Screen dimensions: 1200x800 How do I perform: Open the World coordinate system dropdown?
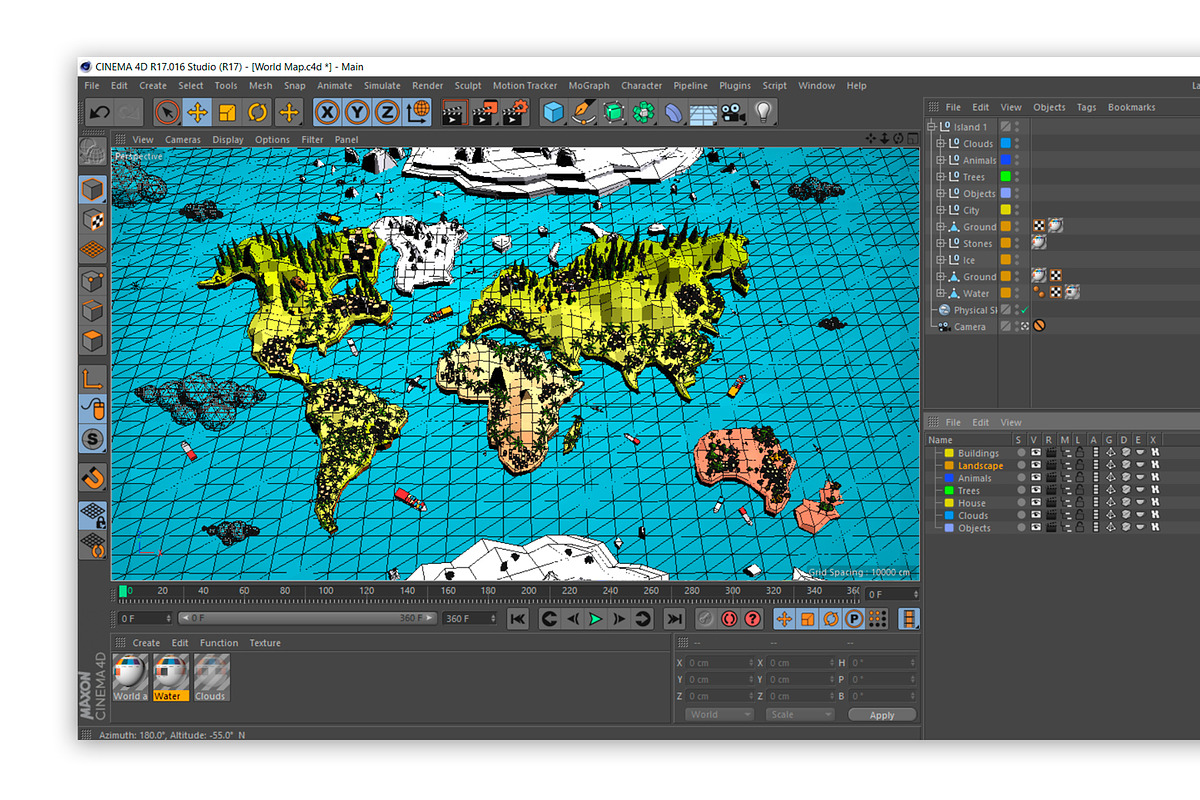(x=720, y=714)
